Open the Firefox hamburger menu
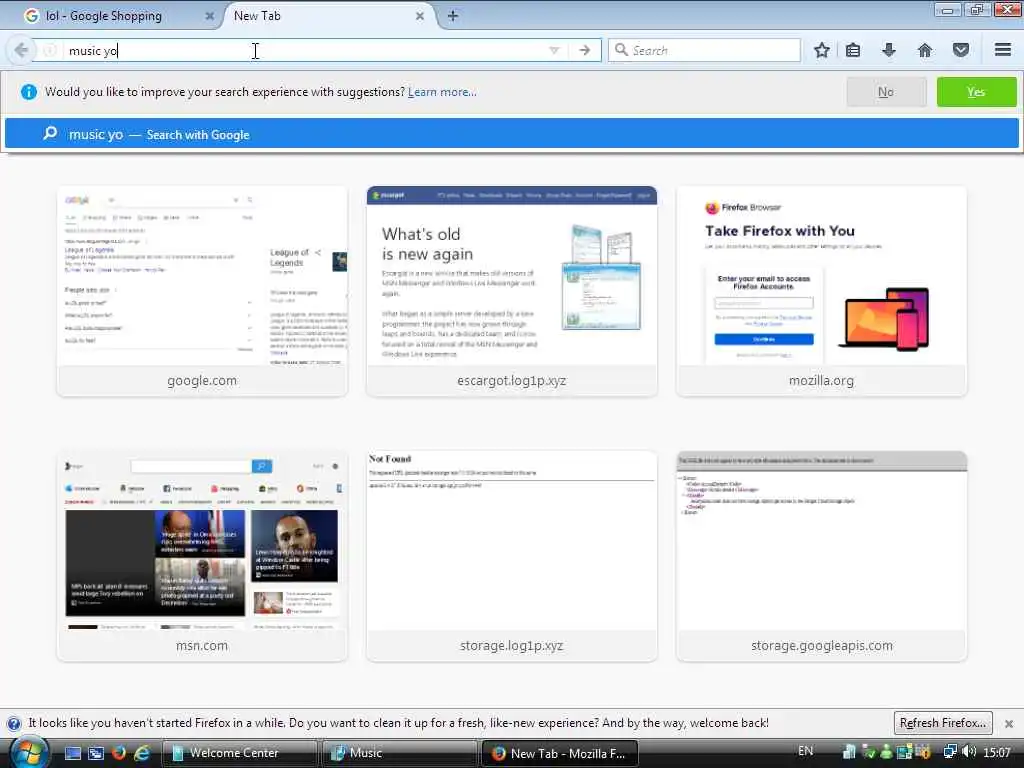 1003,50
